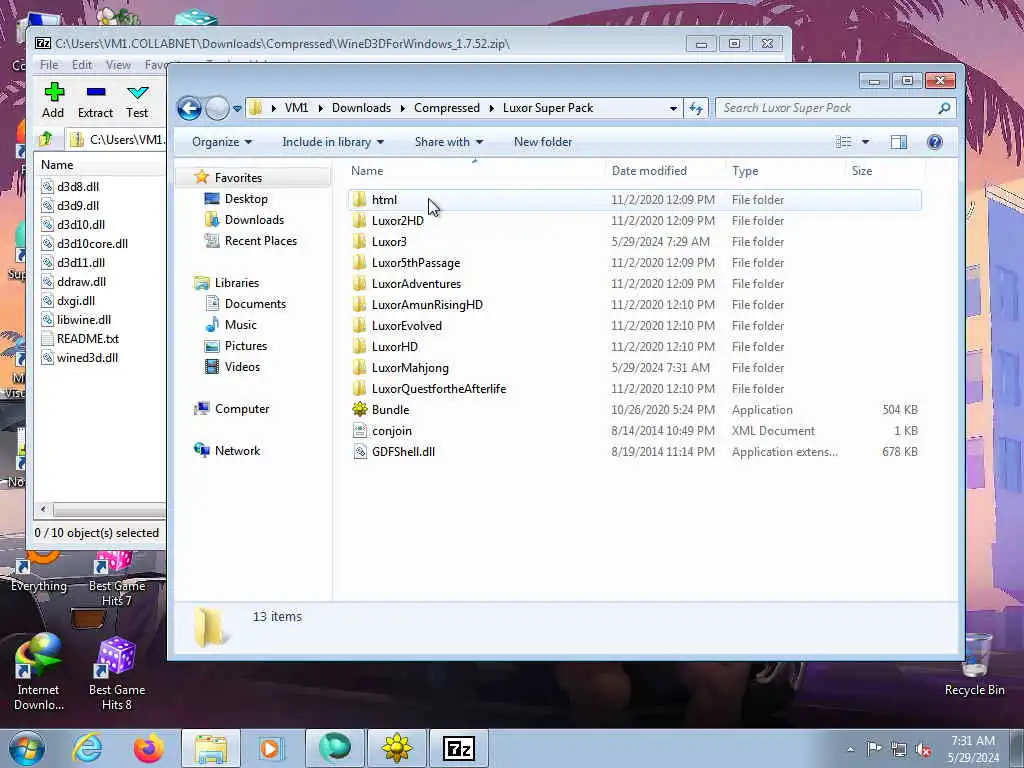The image size is (1024, 768).
Task: Select the Luxor3 folder
Action: pos(635,242)
